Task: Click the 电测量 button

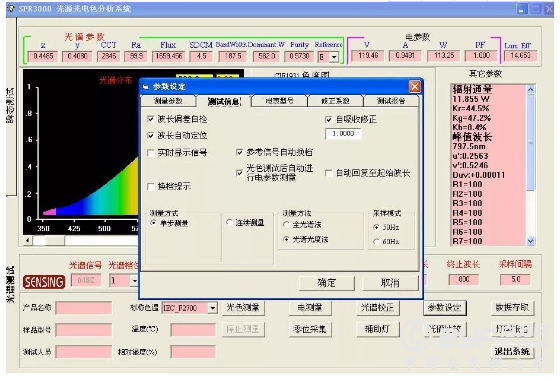Action: [x=310, y=308]
